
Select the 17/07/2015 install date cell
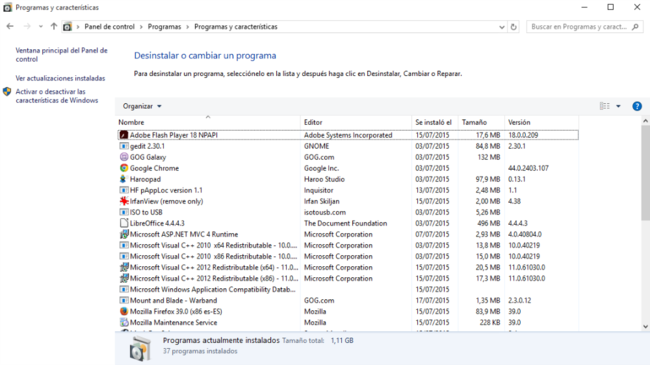tap(432, 300)
